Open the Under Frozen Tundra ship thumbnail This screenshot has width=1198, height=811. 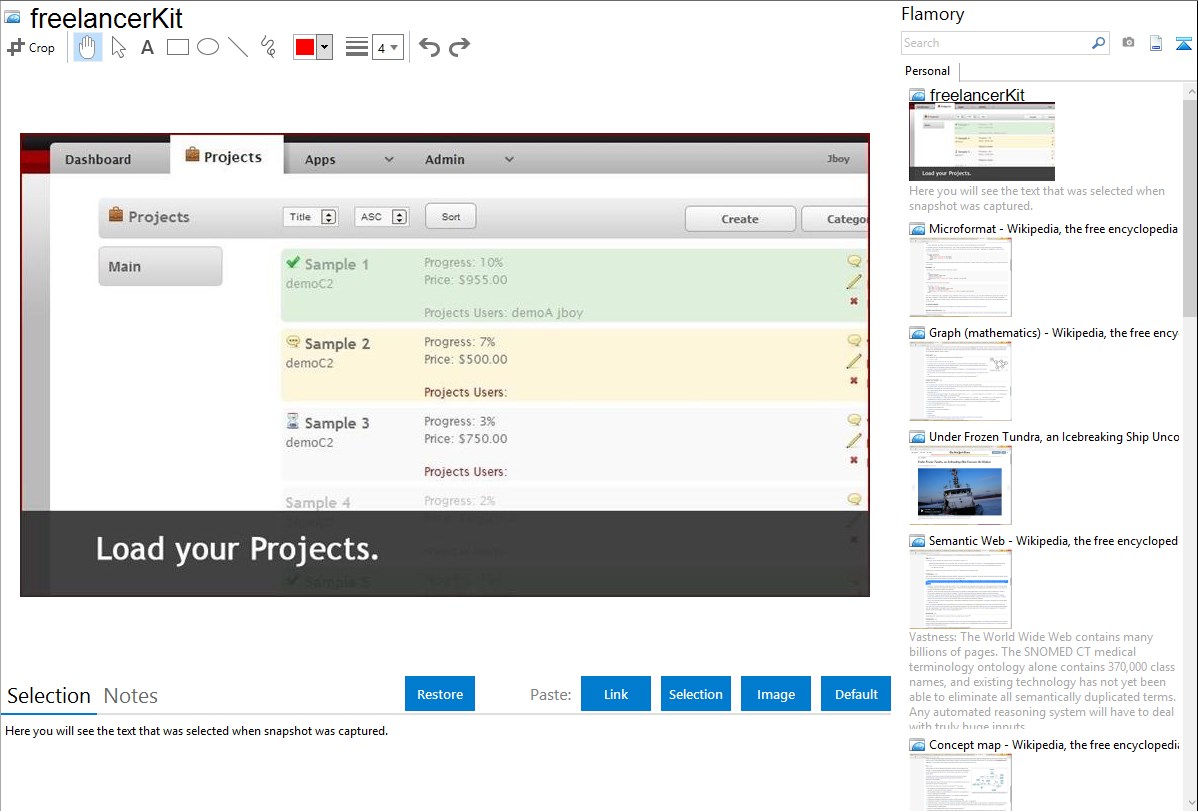coord(960,485)
